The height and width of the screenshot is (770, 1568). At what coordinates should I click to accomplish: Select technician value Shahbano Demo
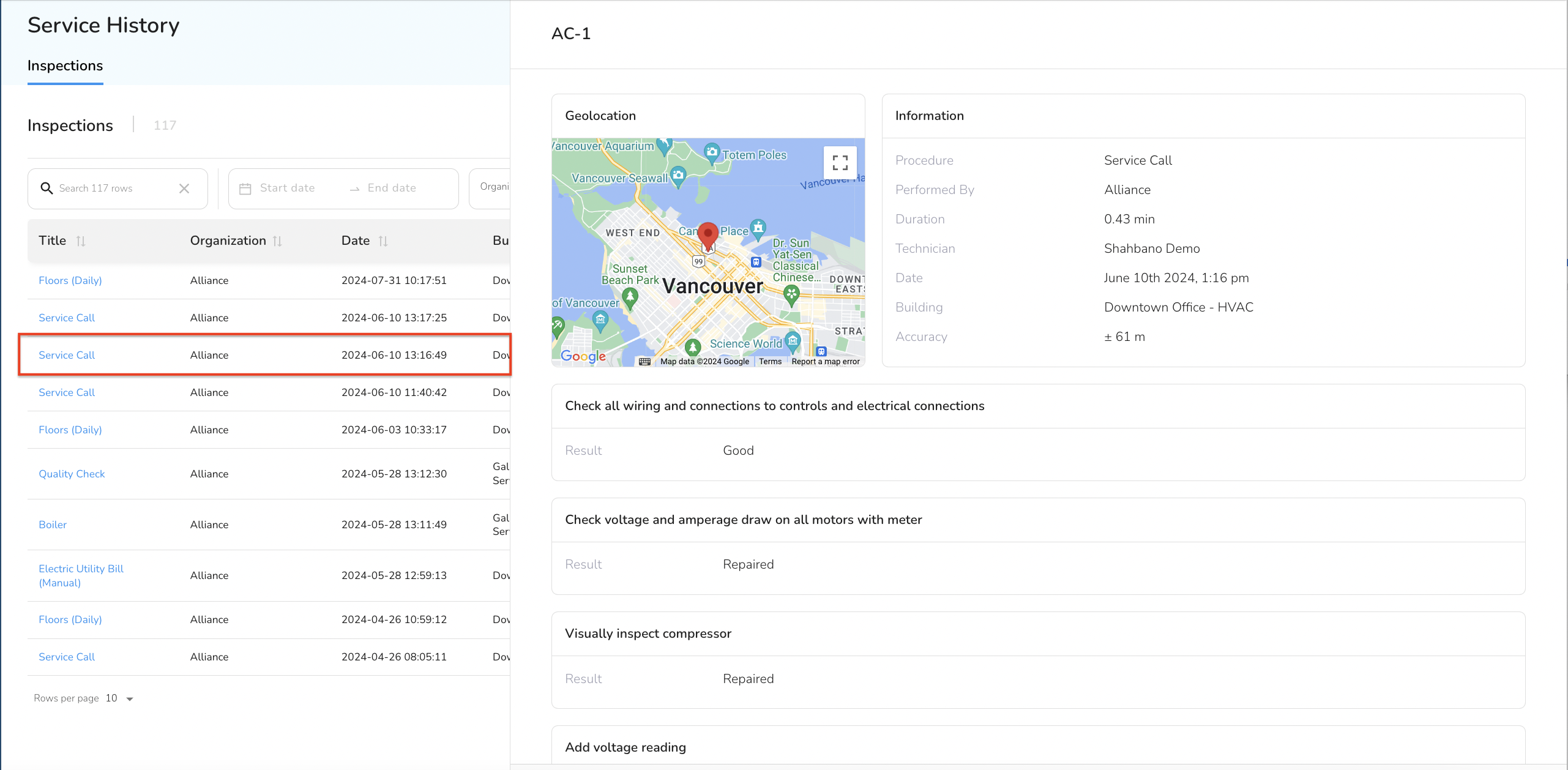[x=1152, y=249]
